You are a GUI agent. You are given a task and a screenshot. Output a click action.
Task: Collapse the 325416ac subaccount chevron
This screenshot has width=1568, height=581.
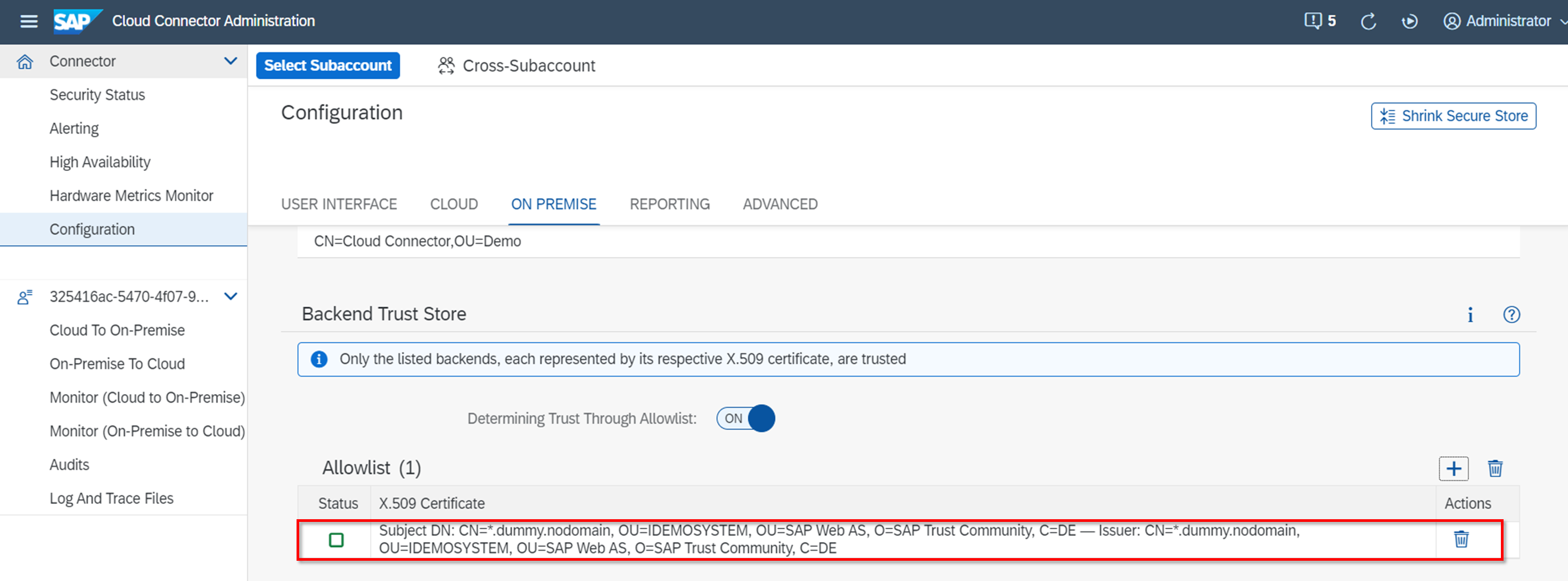(230, 297)
